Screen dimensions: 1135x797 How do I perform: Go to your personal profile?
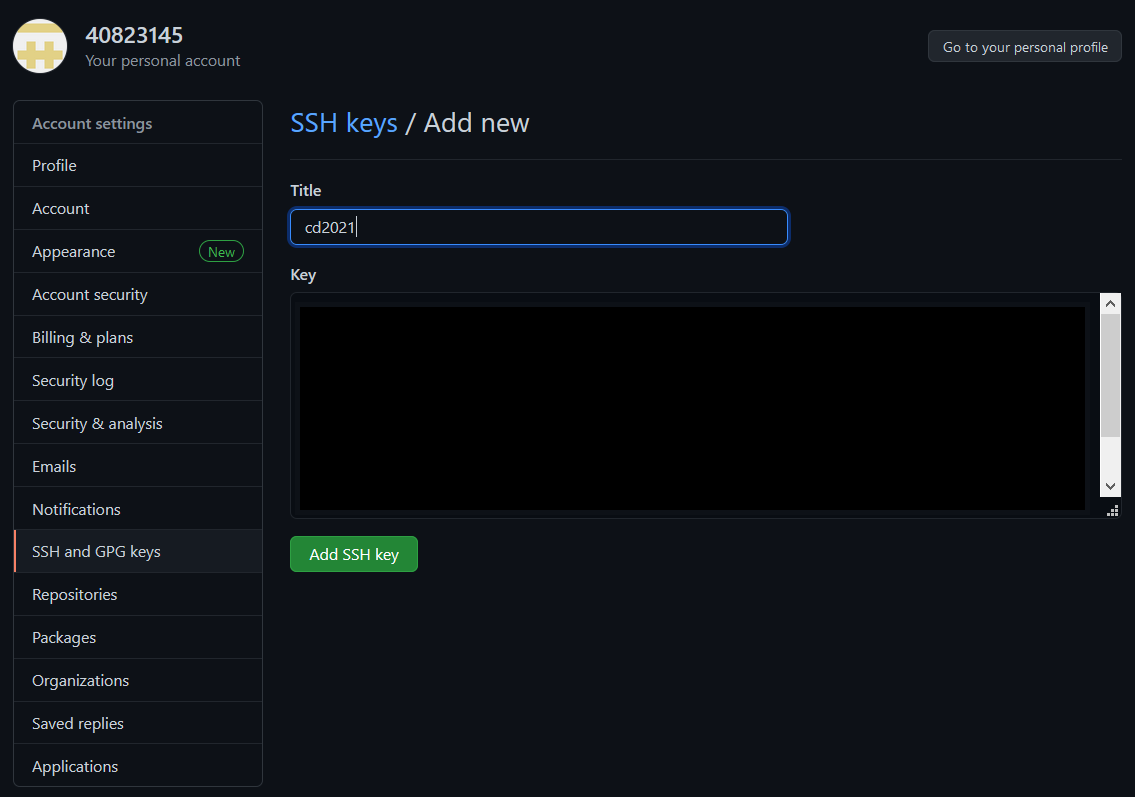1025,47
